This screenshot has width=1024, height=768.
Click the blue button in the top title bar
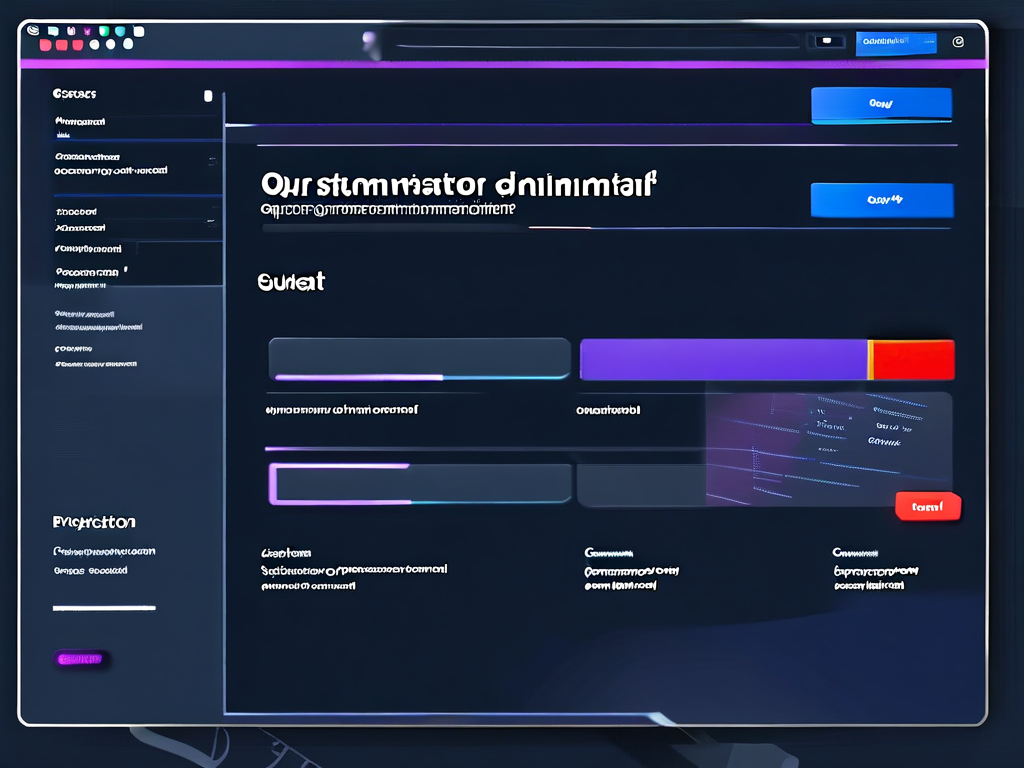point(895,42)
